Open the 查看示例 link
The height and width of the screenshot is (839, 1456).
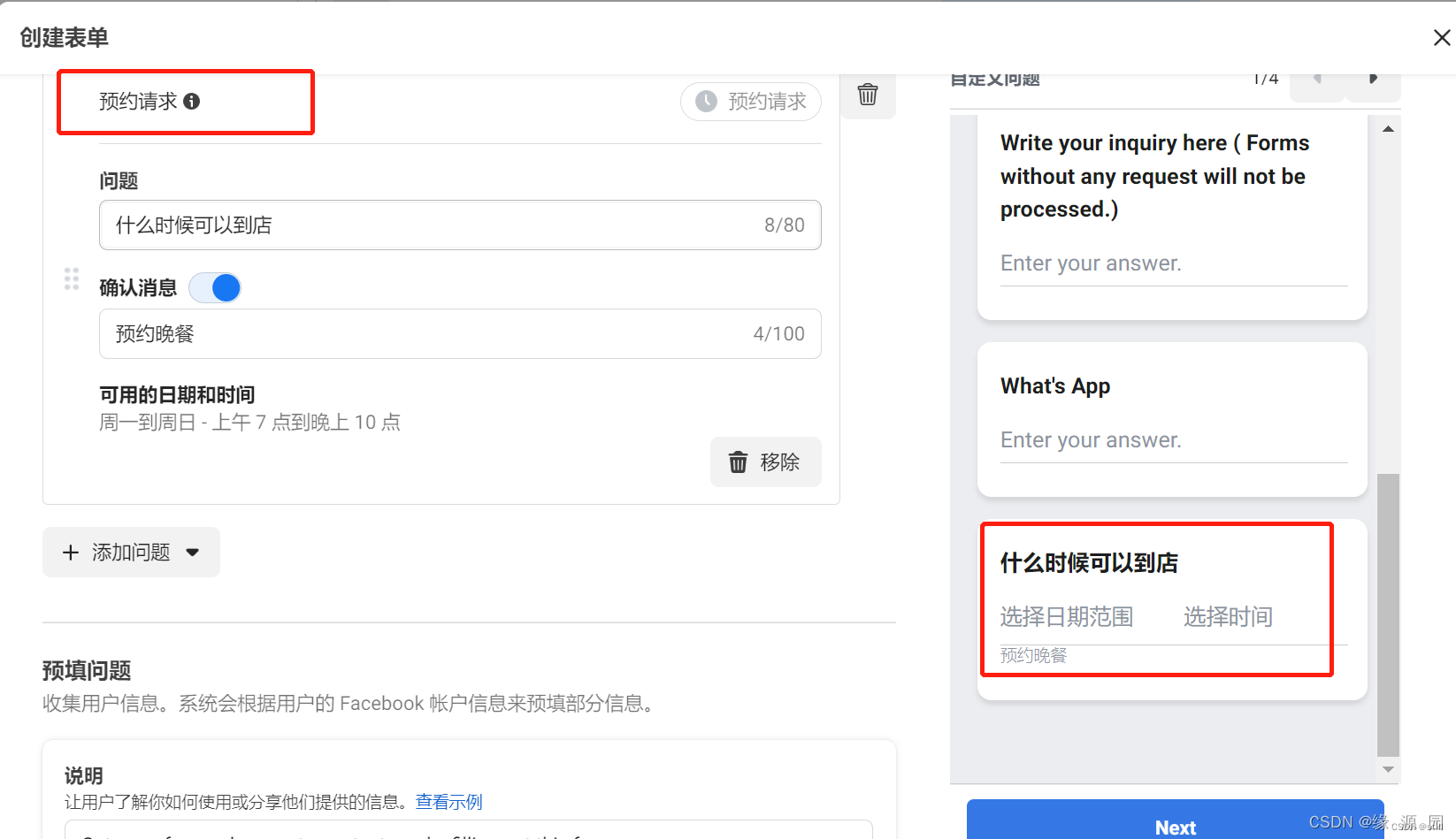pyautogui.click(x=448, y=801)
